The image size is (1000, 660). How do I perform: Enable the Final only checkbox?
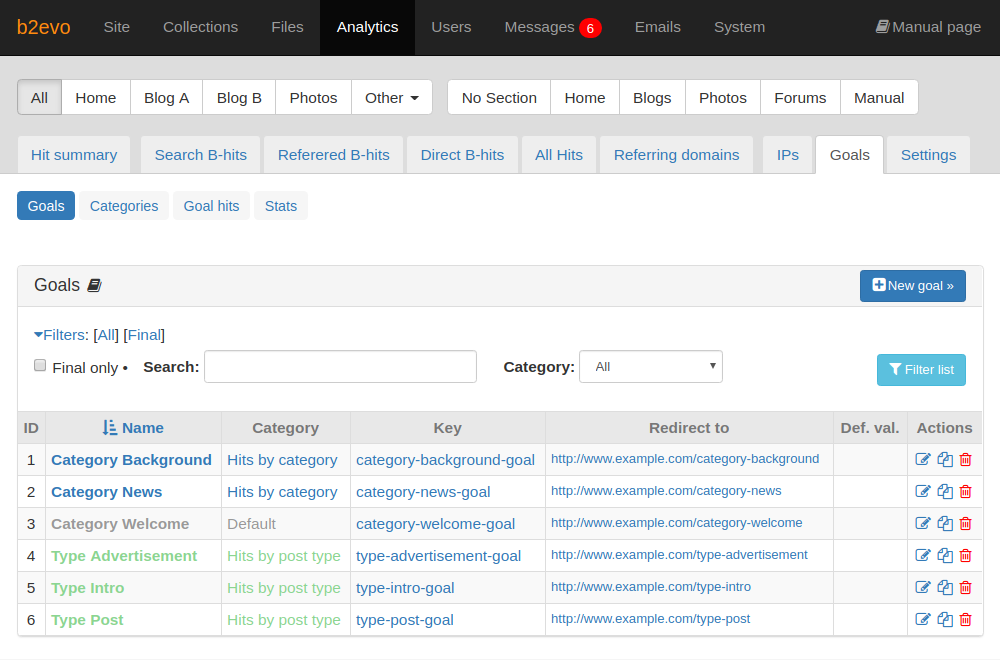point(40,365)
